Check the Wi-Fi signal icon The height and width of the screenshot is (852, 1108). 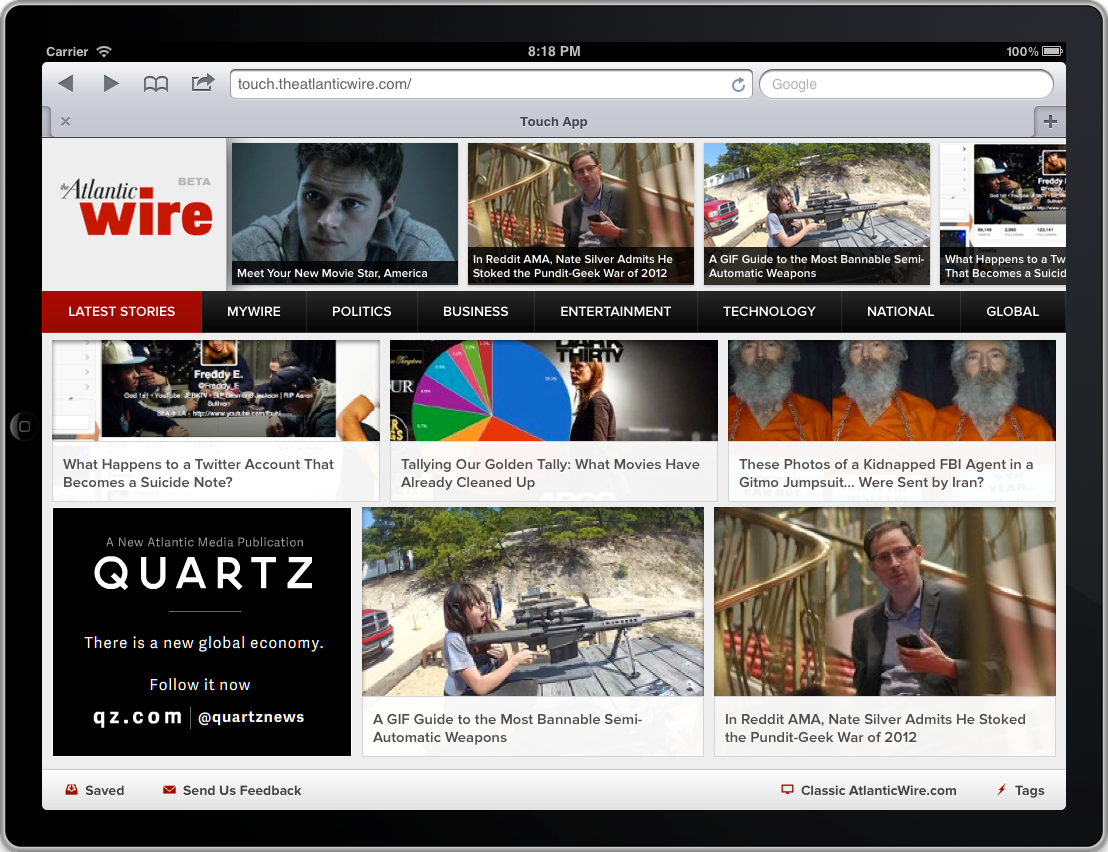104,52
